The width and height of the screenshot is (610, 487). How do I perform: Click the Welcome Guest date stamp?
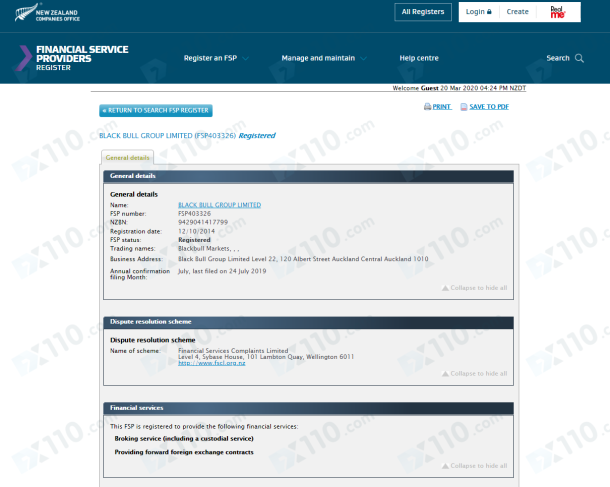pos(459,88)
